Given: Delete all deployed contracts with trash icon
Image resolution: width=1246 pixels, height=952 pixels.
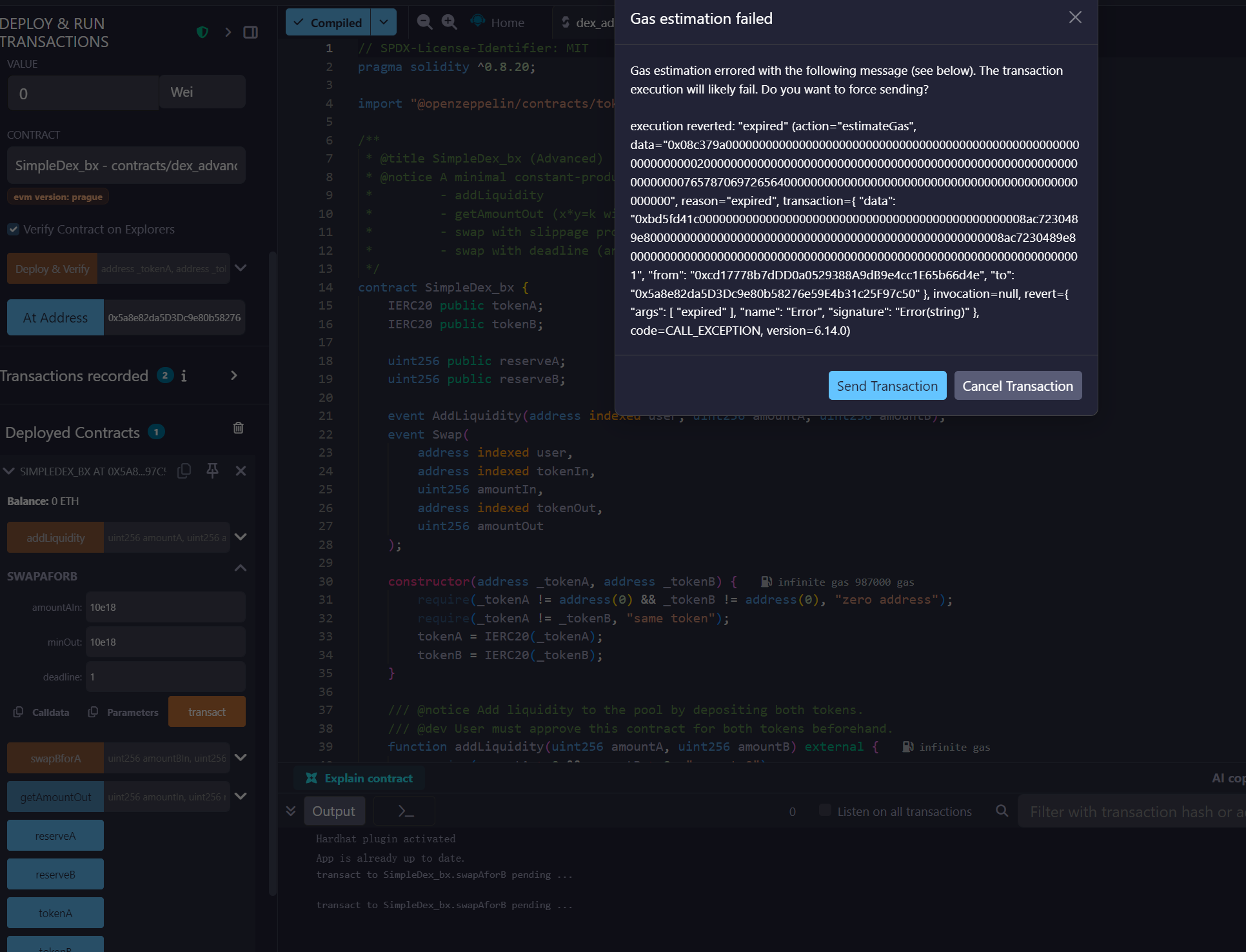Looking at the screenshot, I should tap(238, 428).
